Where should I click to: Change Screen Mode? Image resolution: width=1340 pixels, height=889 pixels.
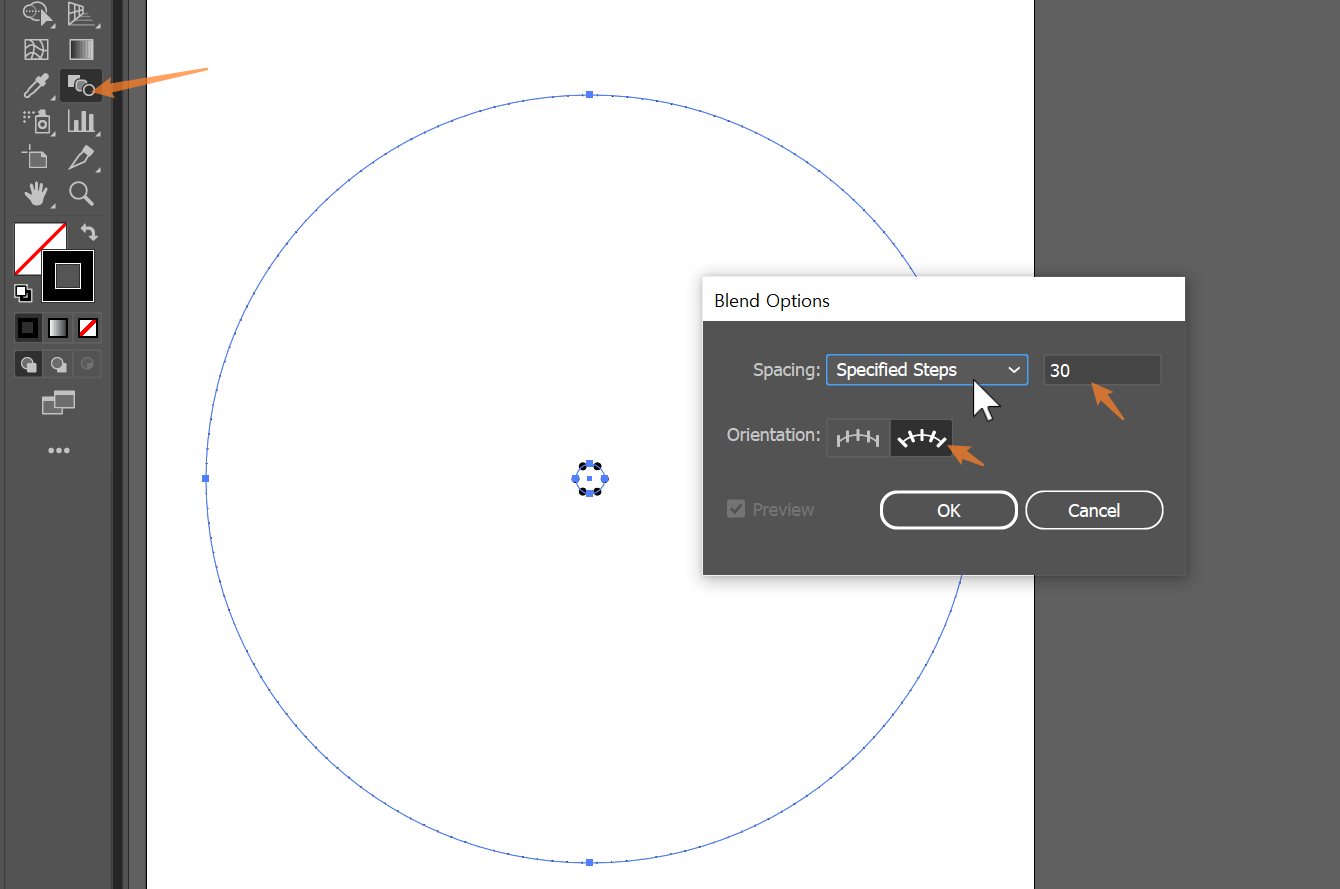pyautogui.click(x=58, y=403)
